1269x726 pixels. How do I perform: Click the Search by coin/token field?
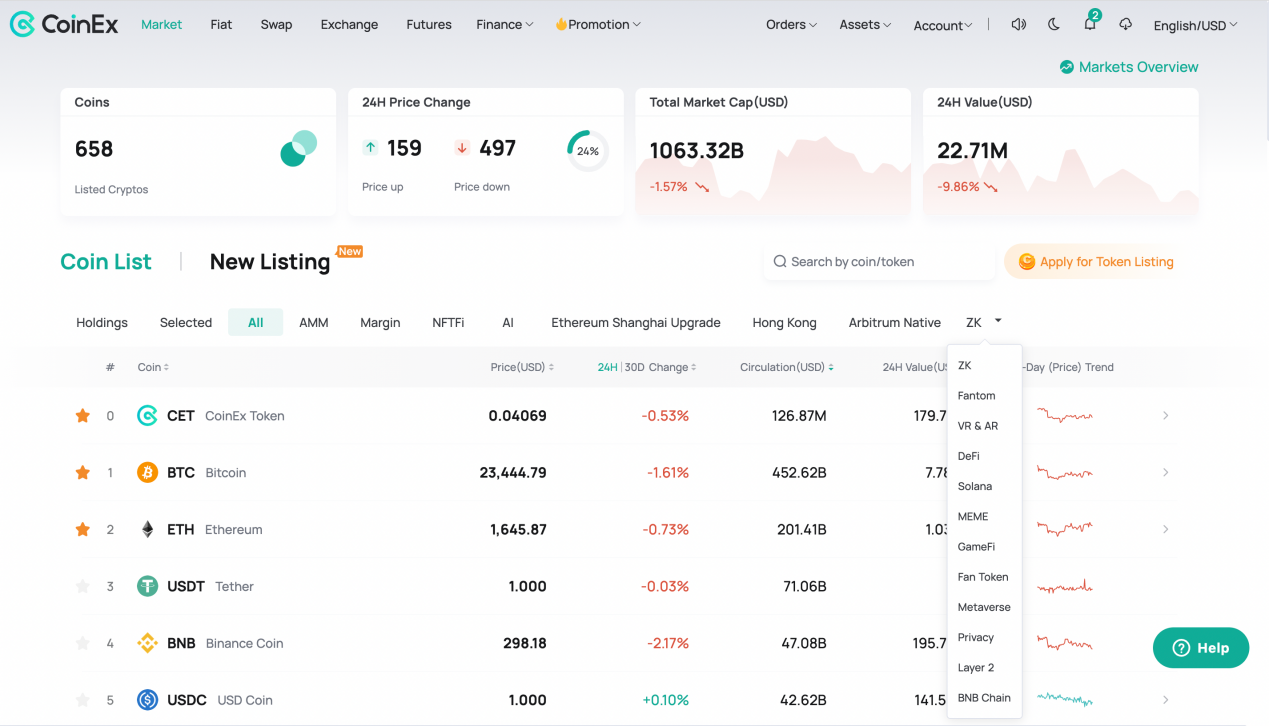(875, 262)
